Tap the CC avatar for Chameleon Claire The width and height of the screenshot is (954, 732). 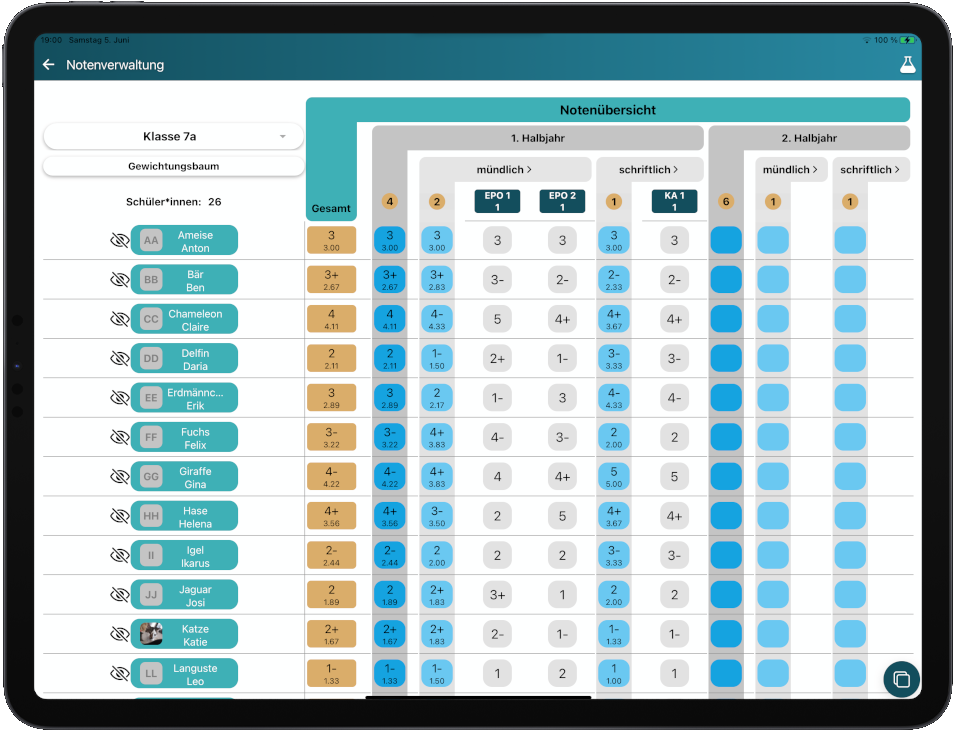[151, 320]
